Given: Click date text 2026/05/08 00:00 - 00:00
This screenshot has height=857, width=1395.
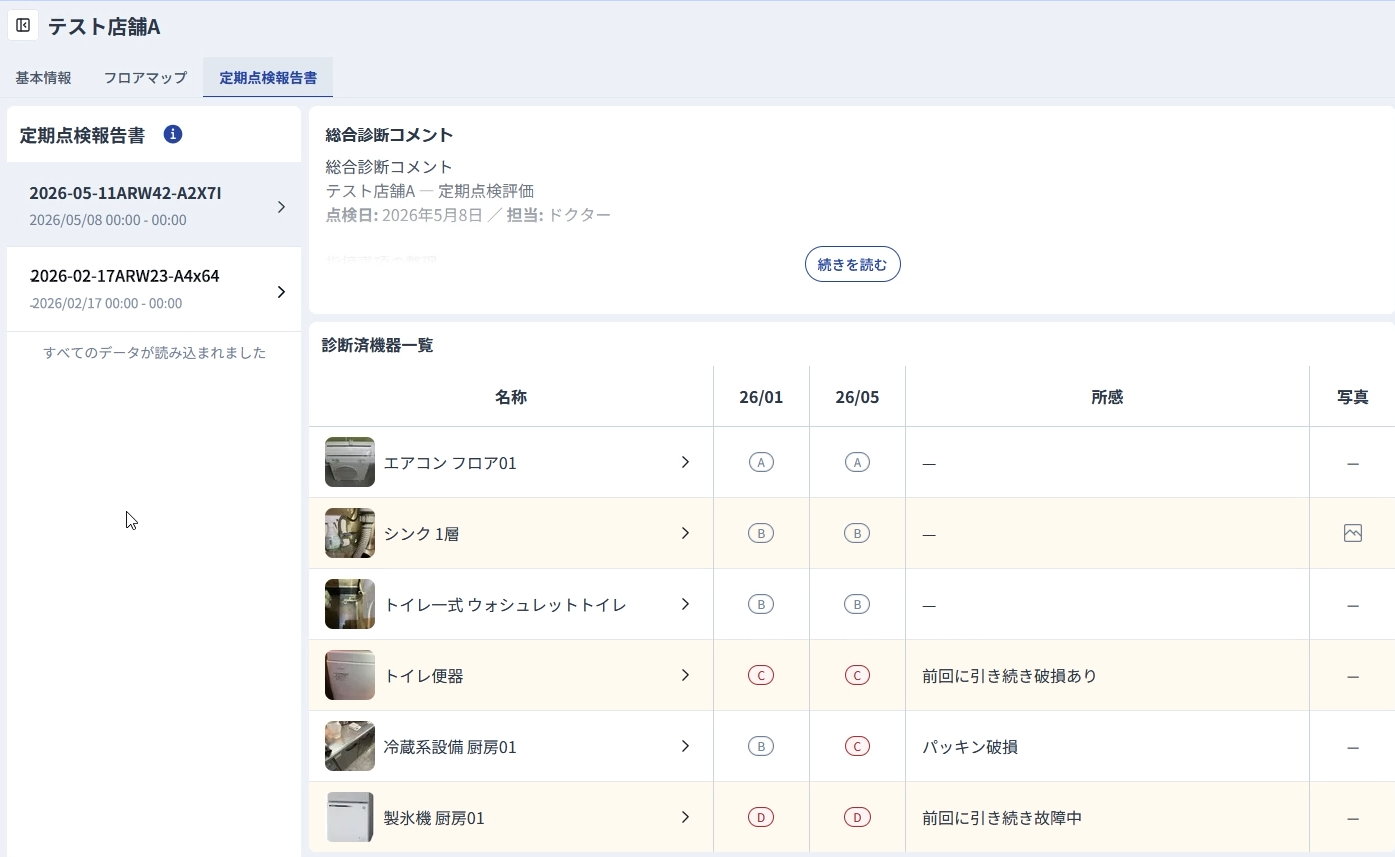Looking at the screenshot, I should 107,220.
